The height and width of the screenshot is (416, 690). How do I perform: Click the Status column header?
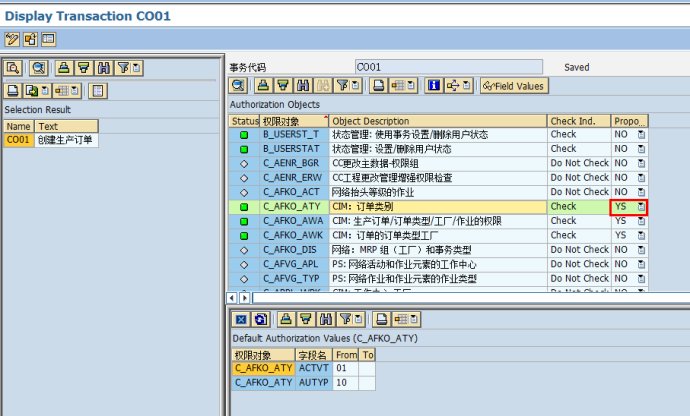point(245,121)
